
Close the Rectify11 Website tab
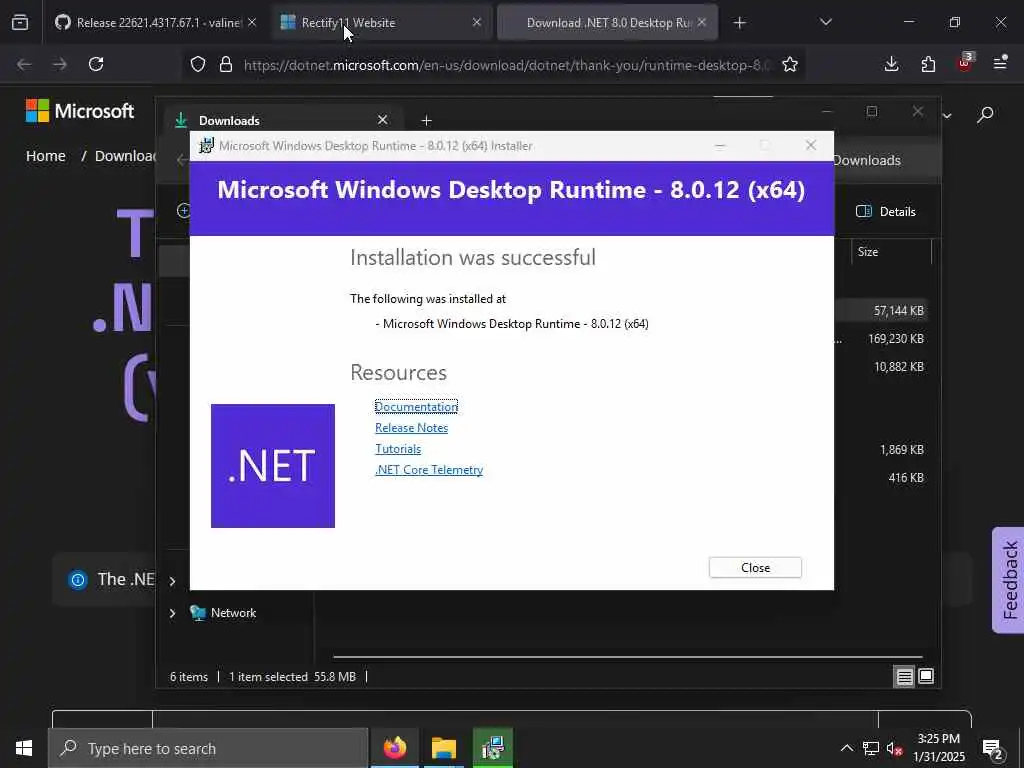click(477, 22)
